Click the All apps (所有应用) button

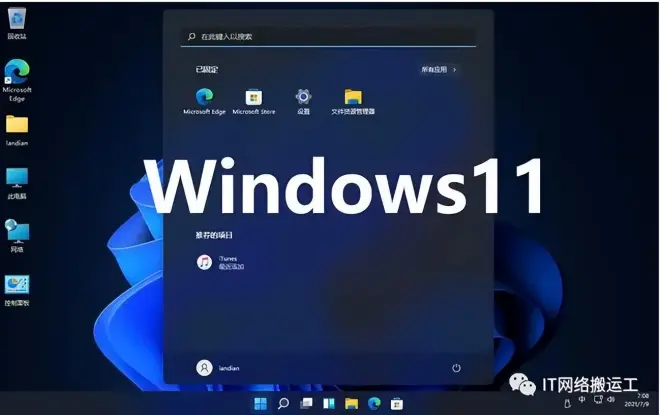(x=439, y=69)
